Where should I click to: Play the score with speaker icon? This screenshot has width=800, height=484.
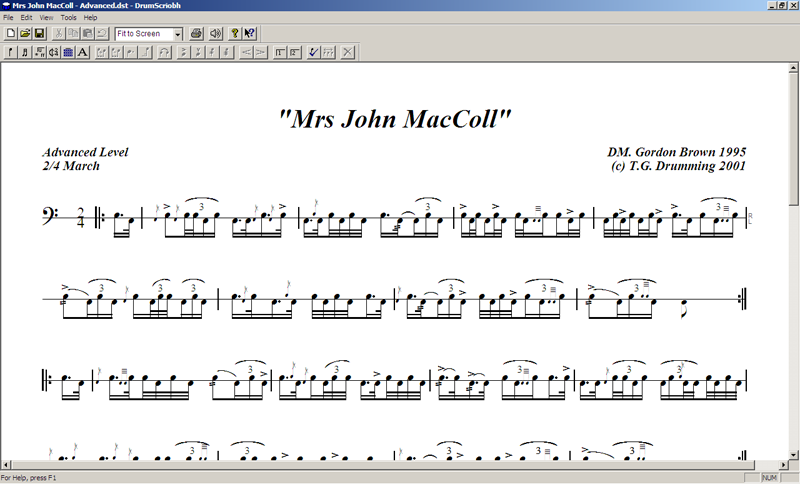(216, 34)
